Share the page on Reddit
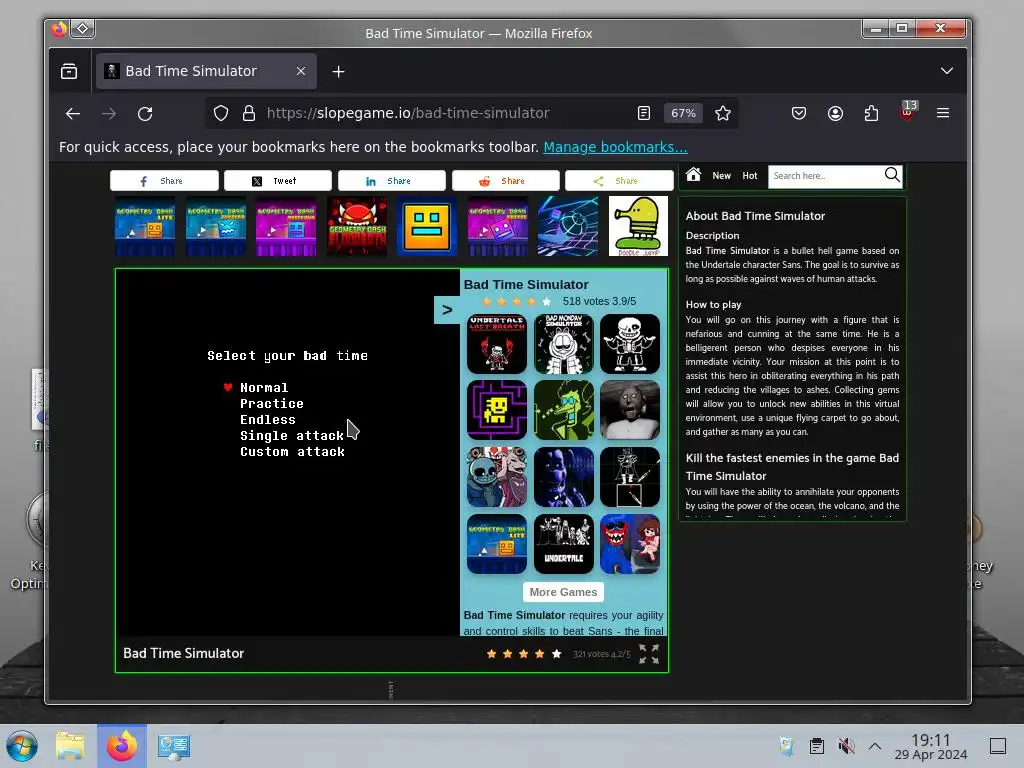 tap(505, 180)
